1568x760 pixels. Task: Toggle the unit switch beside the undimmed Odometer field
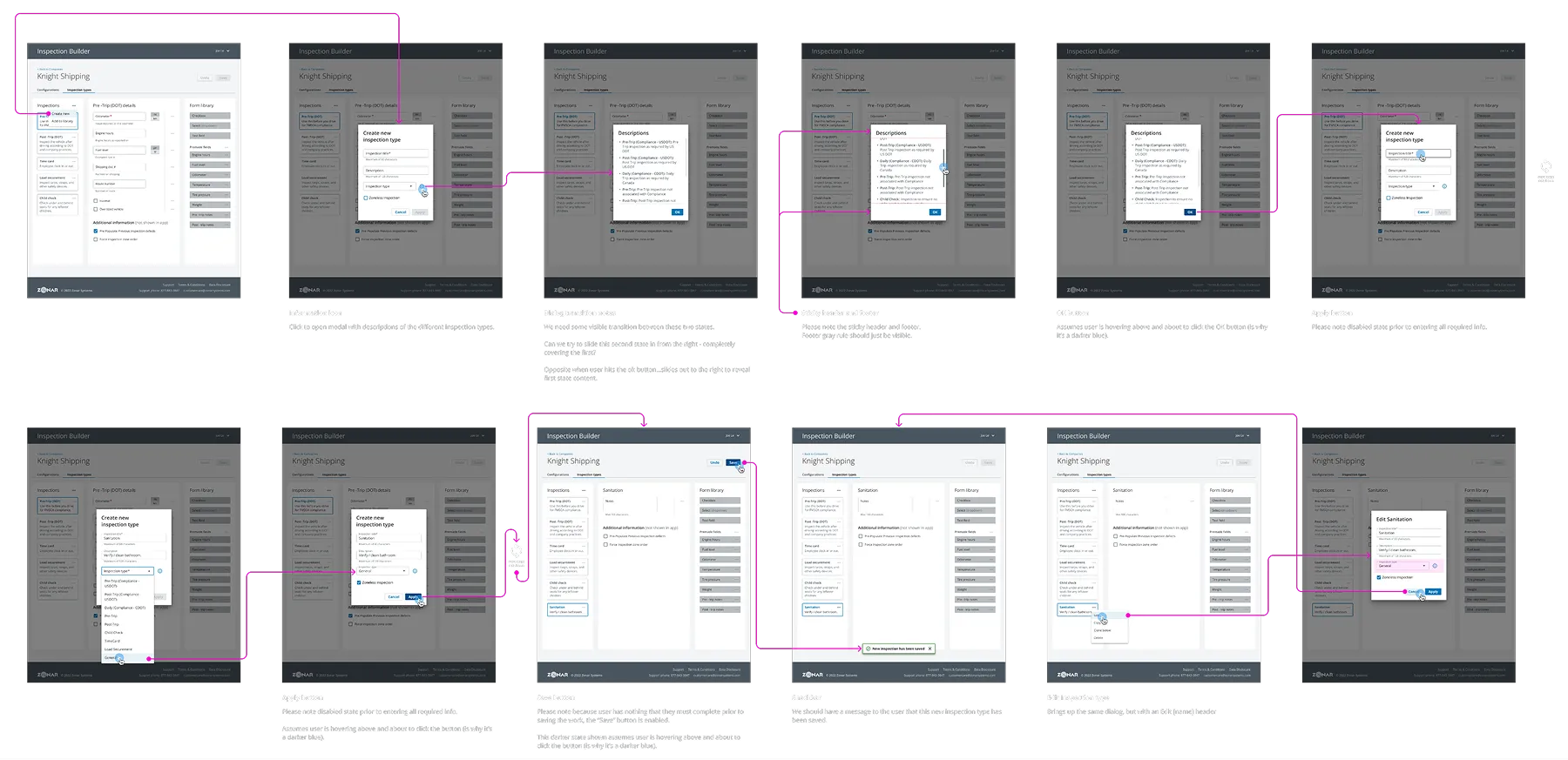click(155, 117)
